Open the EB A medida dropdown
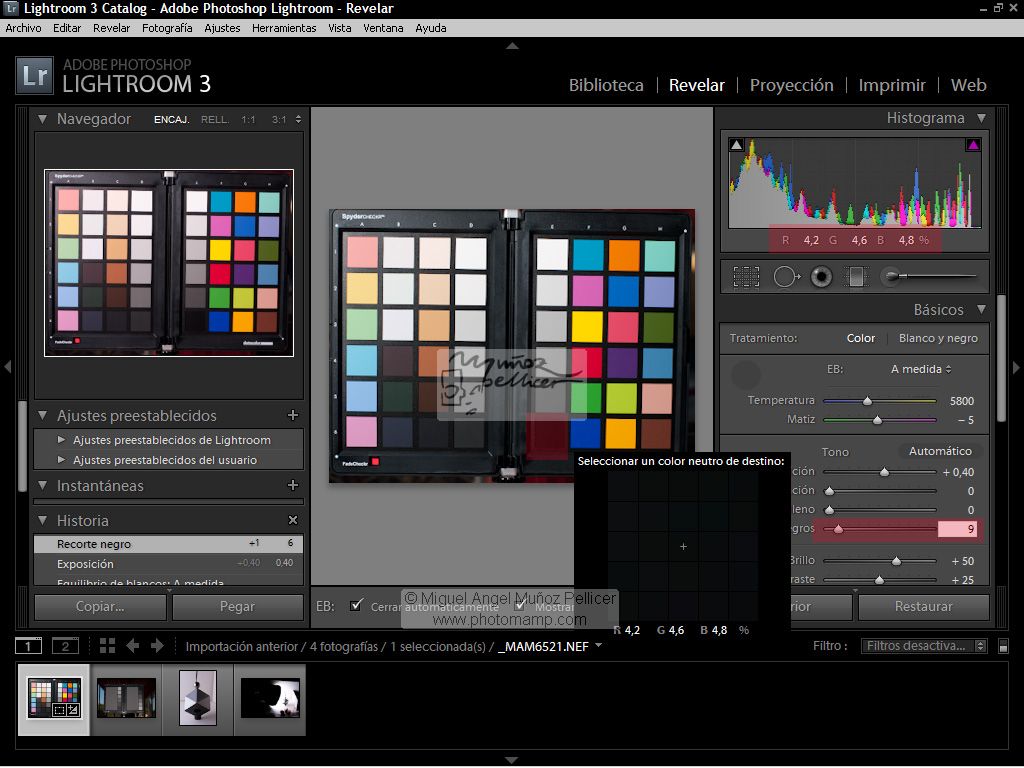The image size is (1024, 768). coord(921,369)
